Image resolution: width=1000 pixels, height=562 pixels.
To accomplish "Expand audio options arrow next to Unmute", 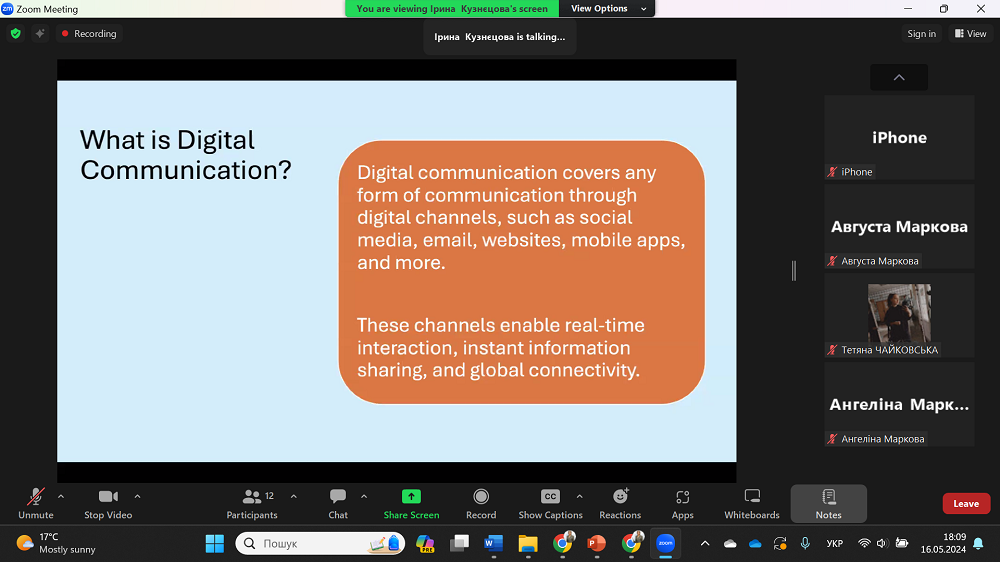I will click(61, 496).
